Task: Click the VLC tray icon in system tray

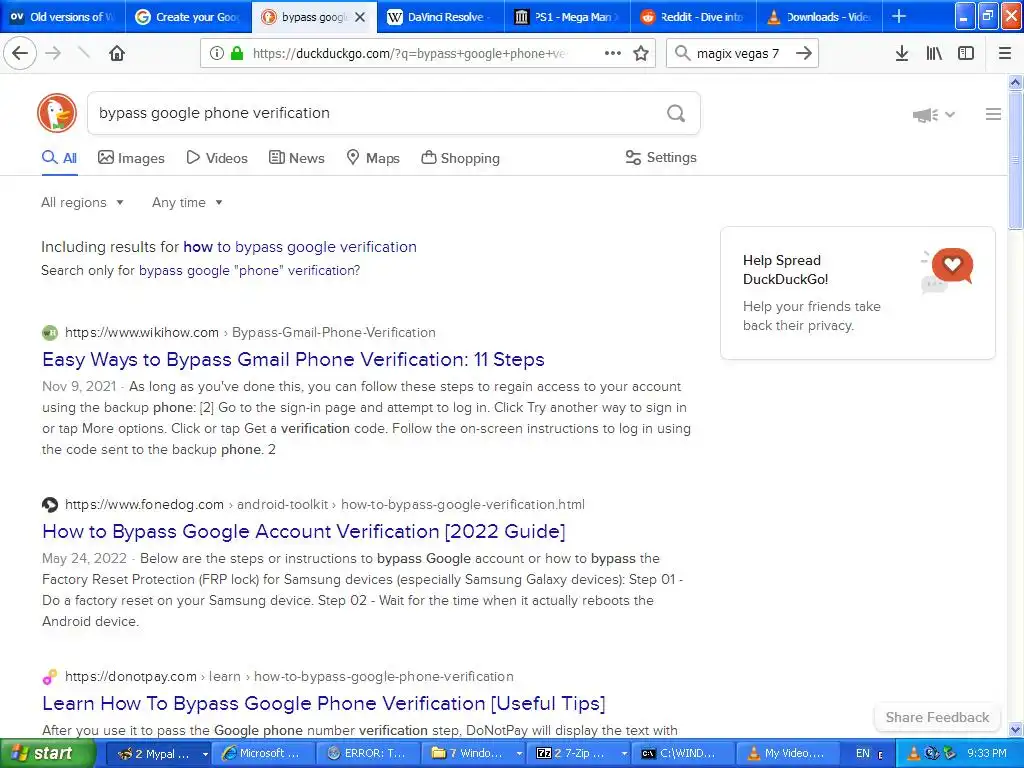Action: (914, 753)
